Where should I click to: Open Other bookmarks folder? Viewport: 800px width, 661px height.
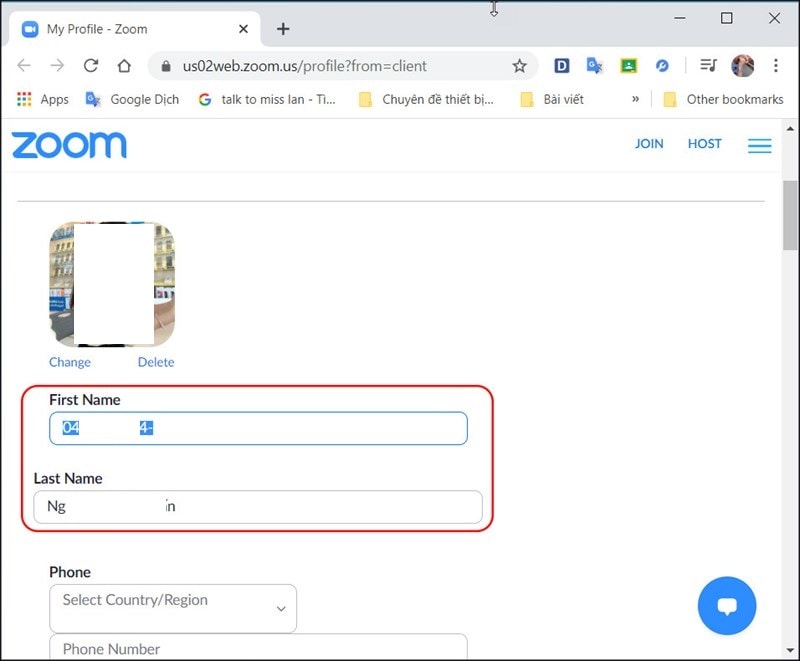pyautogui.click(x=723, y=99)
